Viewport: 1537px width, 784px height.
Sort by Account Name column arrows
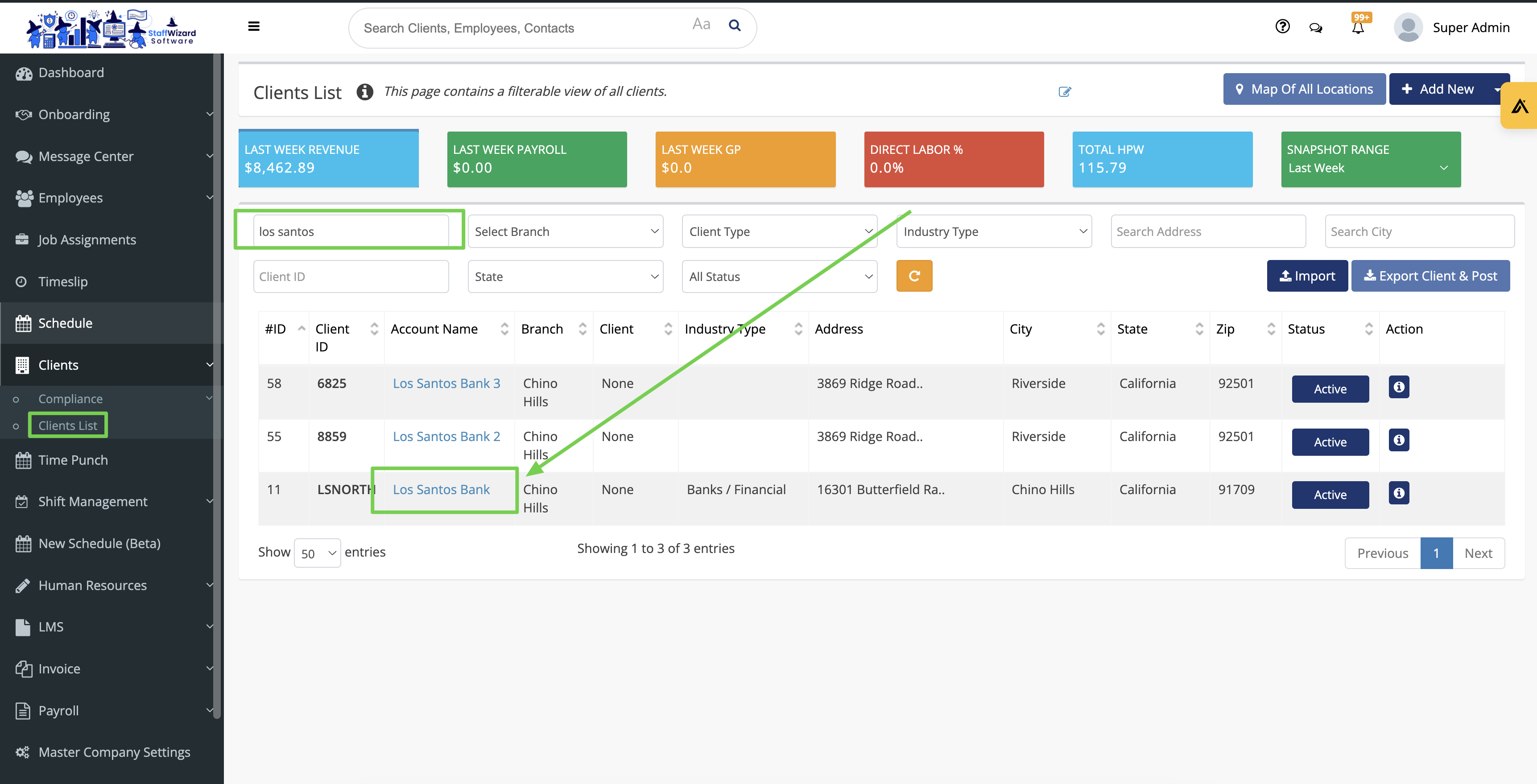(x=504, y=328)
